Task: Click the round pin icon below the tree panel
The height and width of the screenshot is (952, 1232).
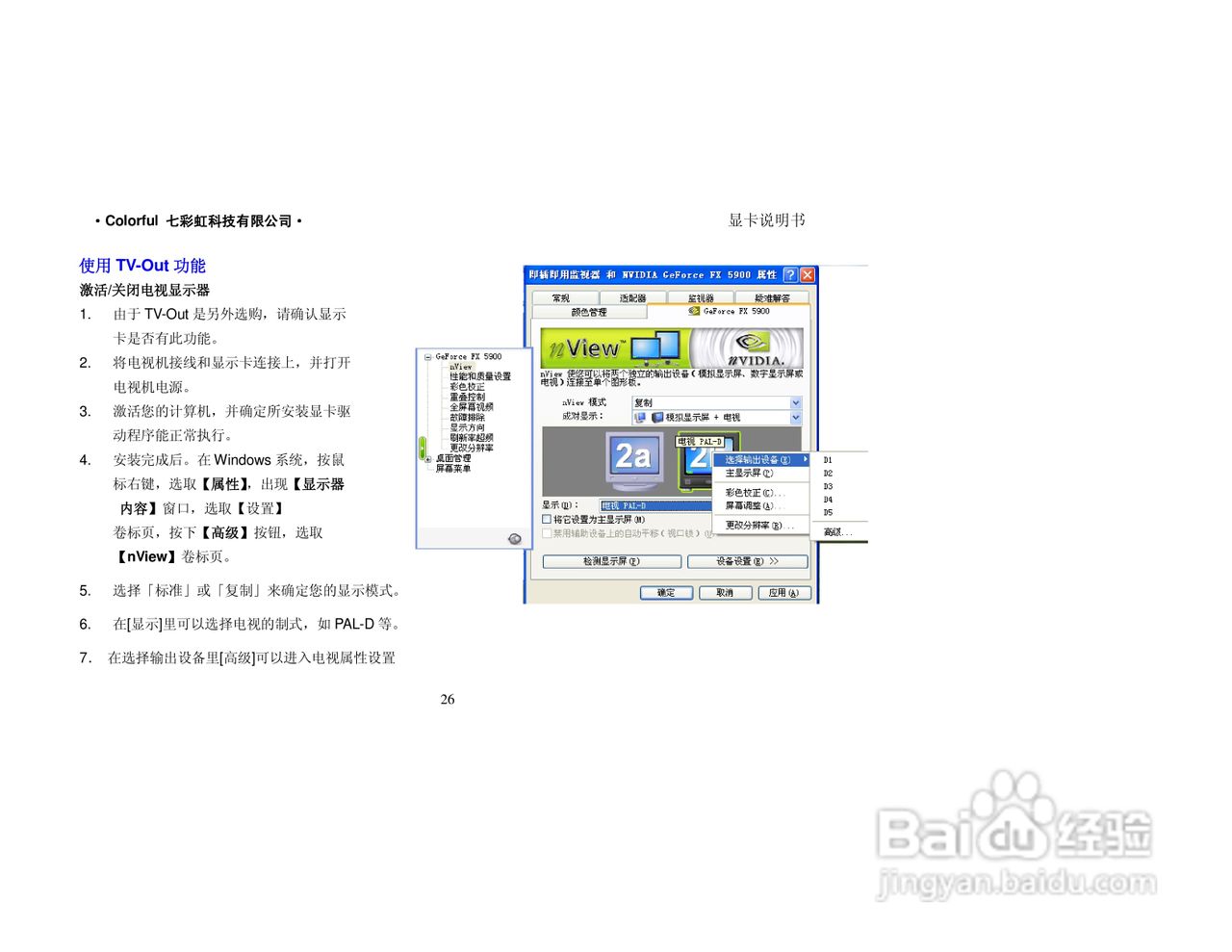Action: [515, 539]
